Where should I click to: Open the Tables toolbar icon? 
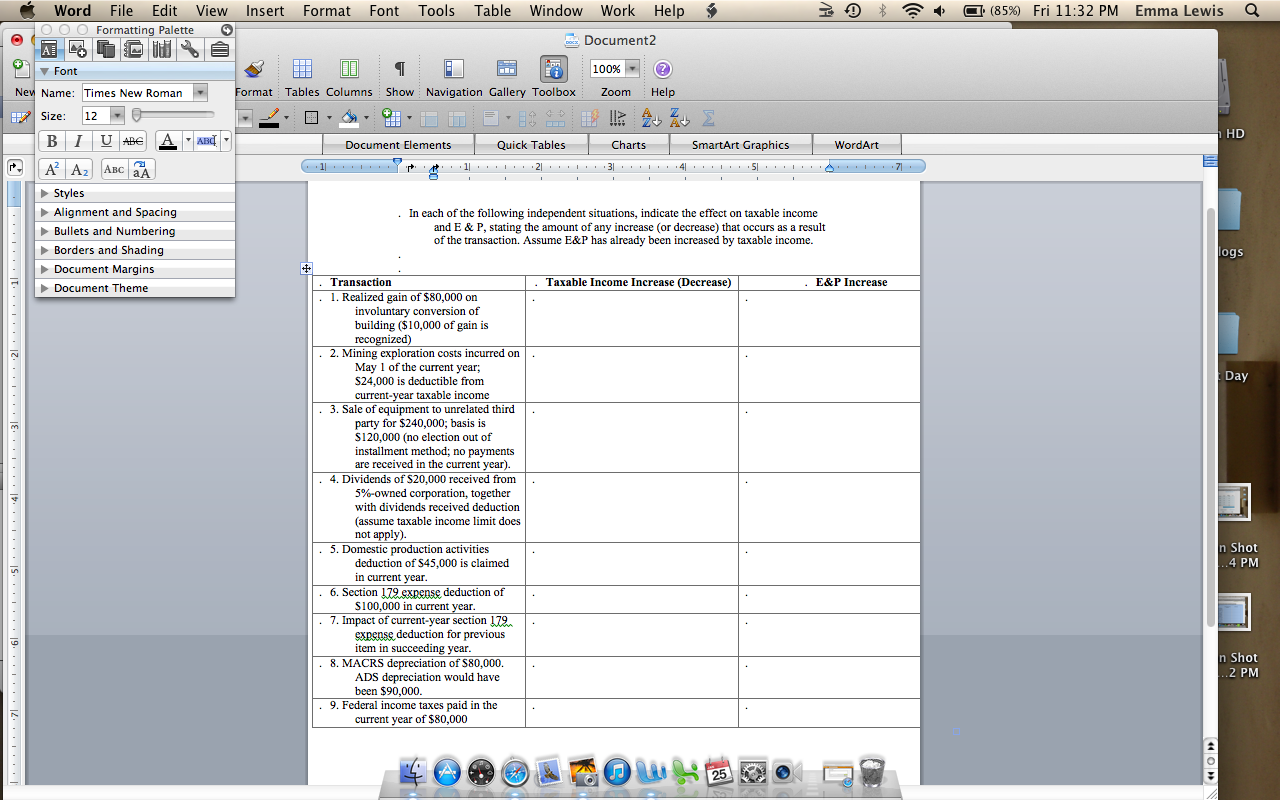301,69
